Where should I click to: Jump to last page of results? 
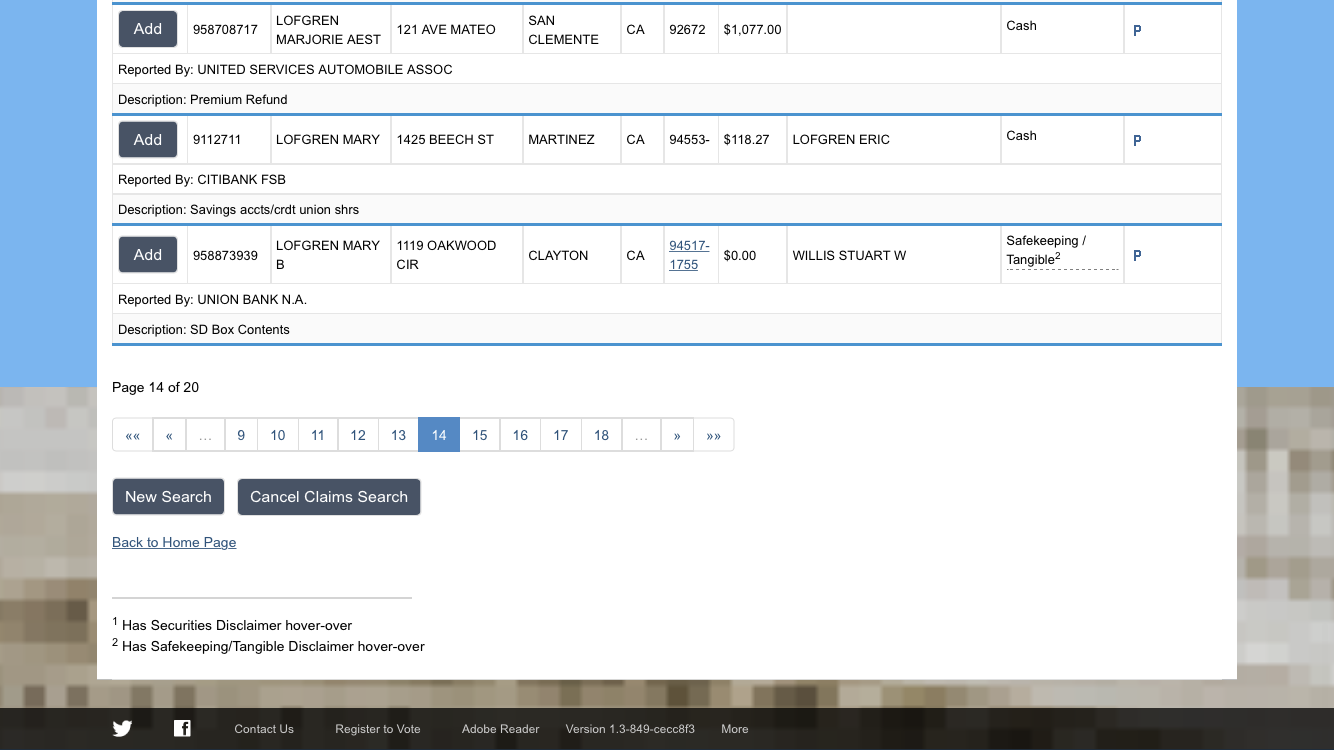[x=714, y=435]
